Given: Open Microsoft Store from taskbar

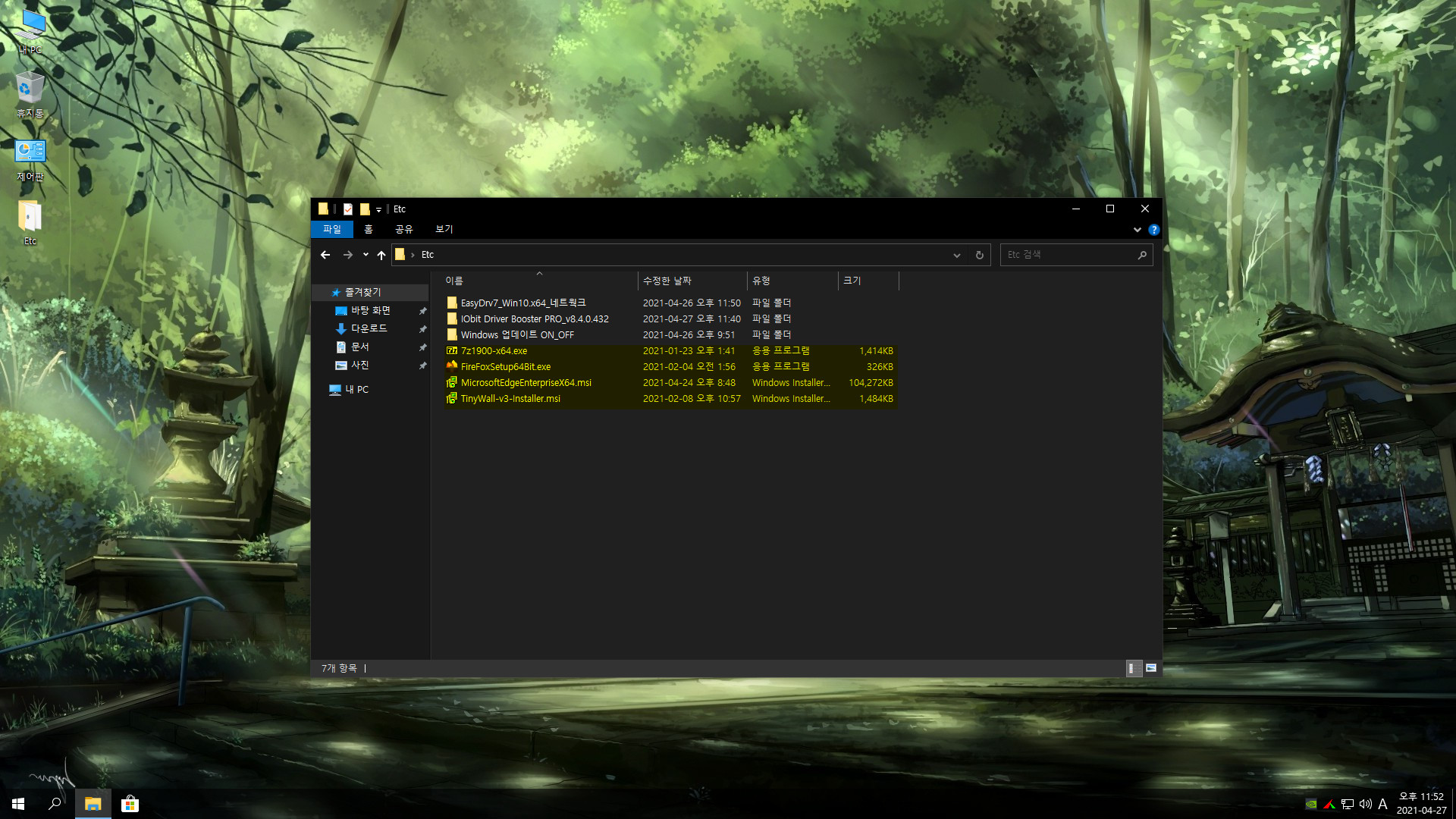Looking at the screenshot, I should pos(130,804).
